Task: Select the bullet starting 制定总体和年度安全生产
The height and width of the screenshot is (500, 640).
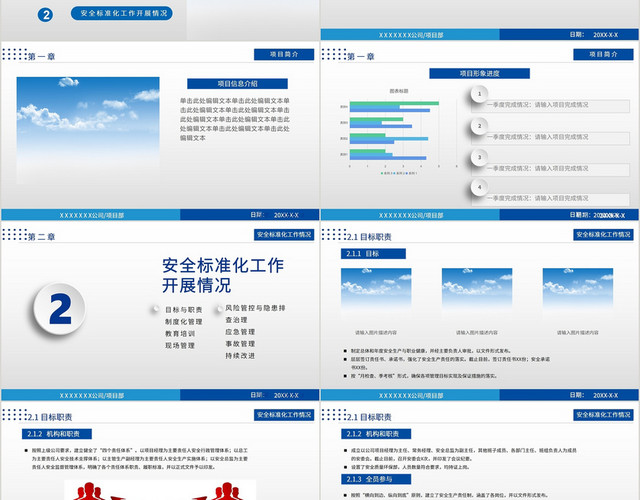Action: point(427,351)
